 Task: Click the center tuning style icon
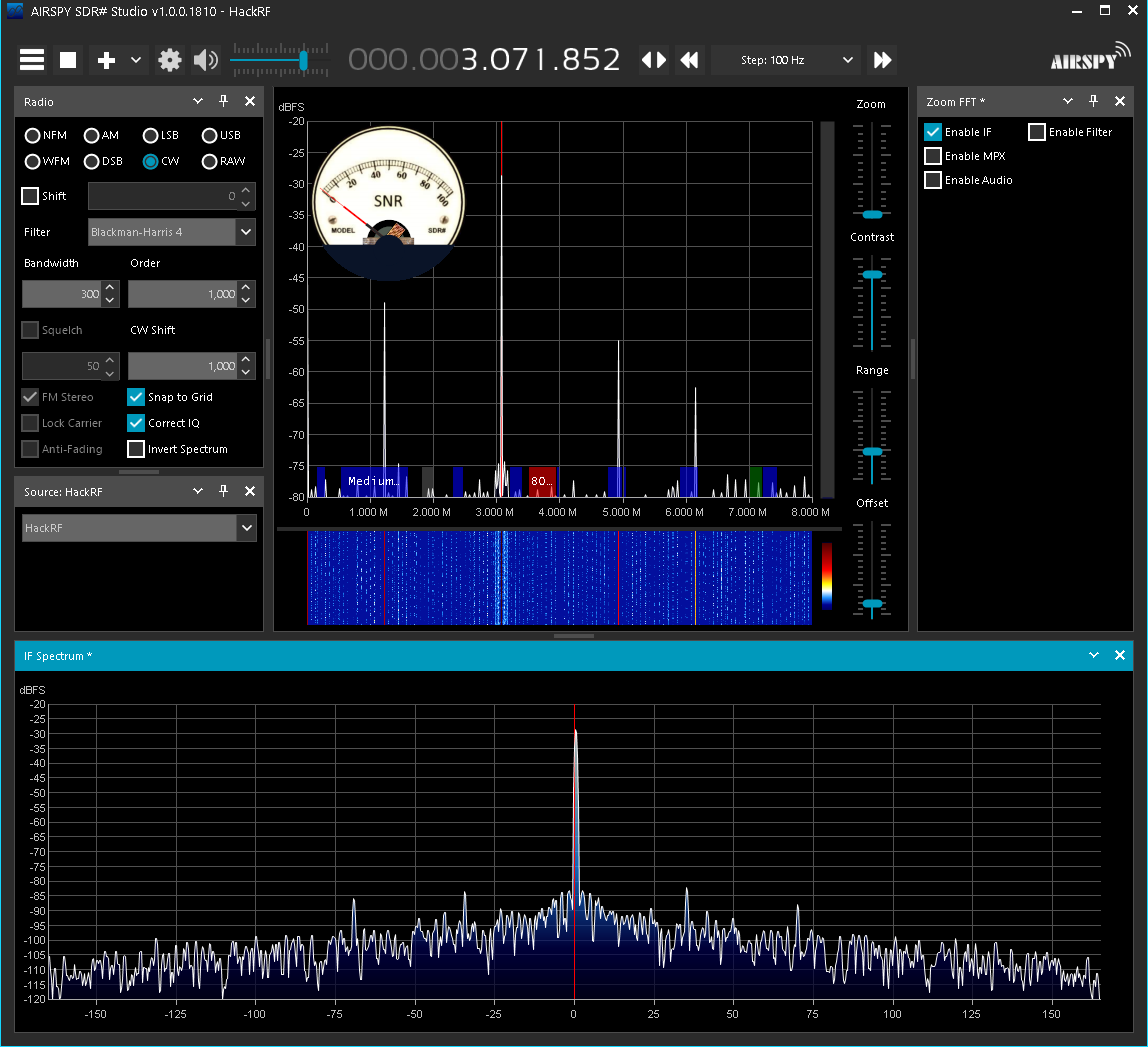pyautogui.click(x=654, y=60)
